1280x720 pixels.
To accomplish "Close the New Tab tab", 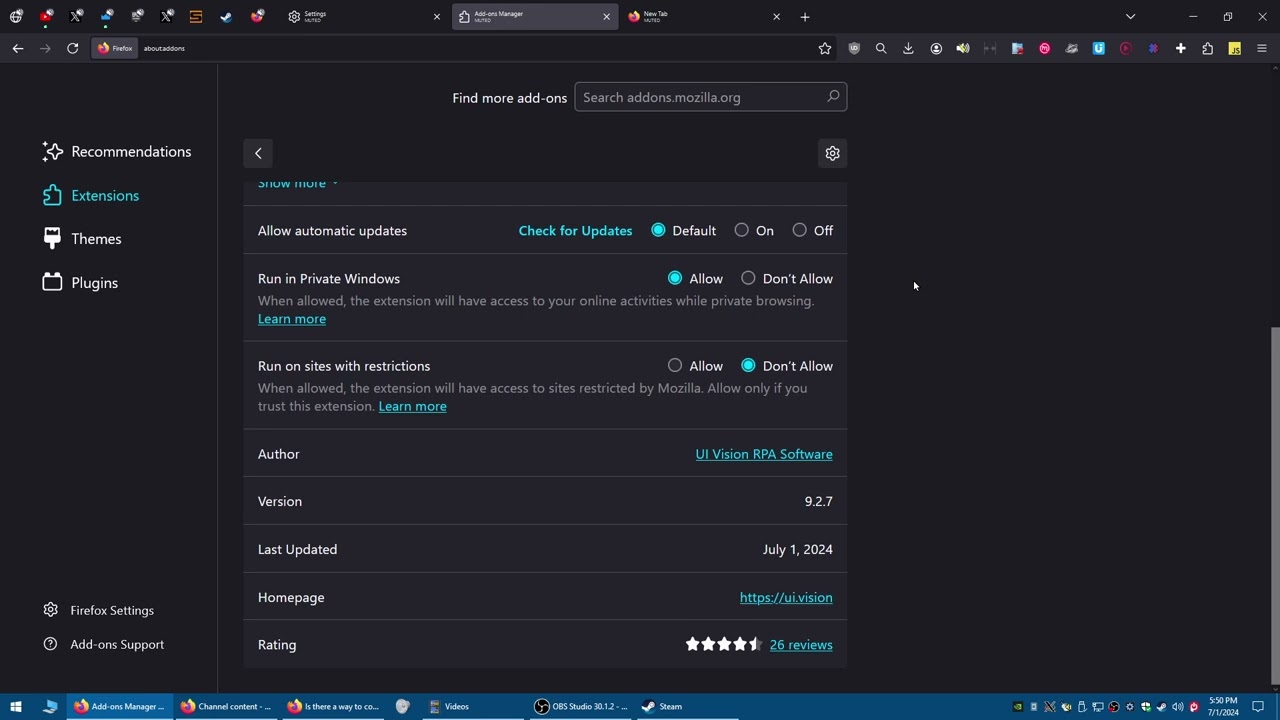I will click(x=776, y=17).
